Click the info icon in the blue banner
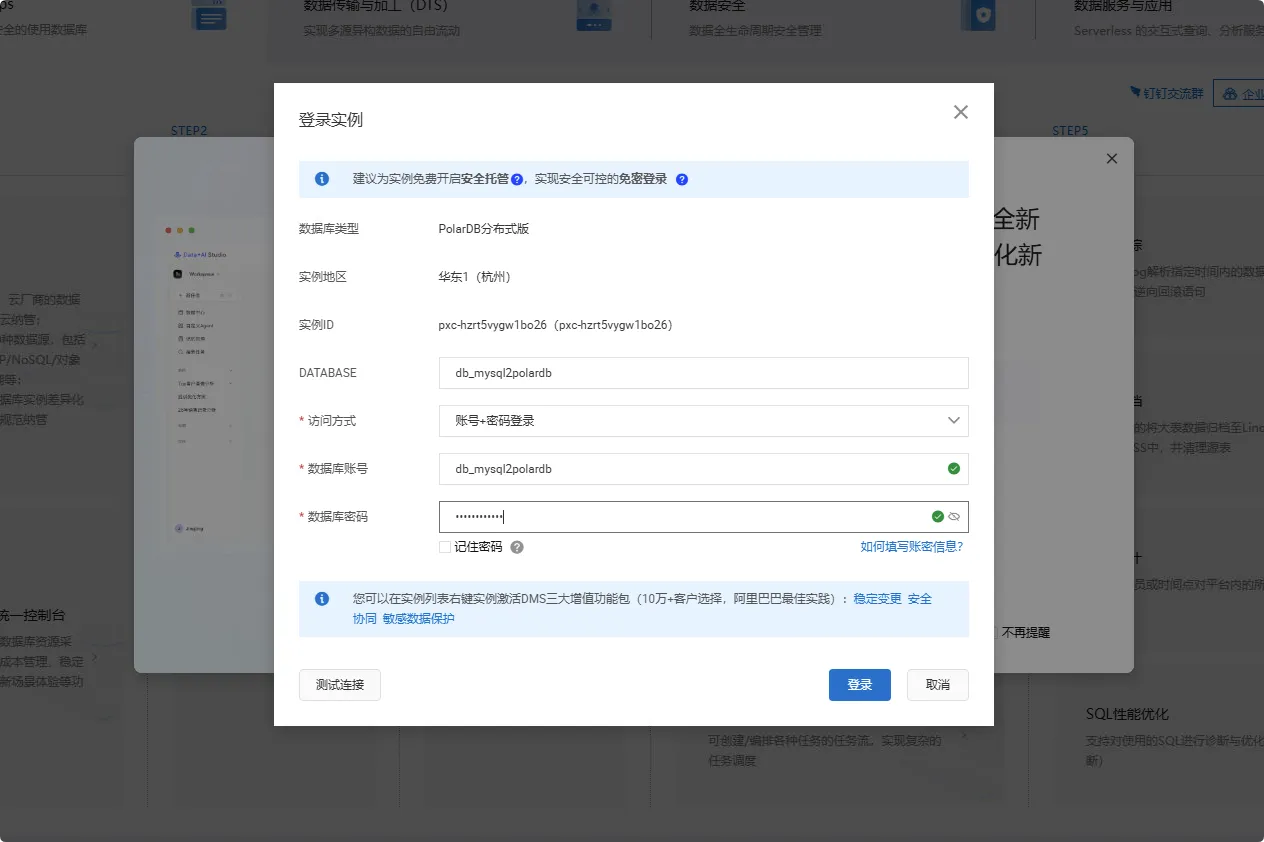This screenshot has width=1264, height=842. coord(322,178)
